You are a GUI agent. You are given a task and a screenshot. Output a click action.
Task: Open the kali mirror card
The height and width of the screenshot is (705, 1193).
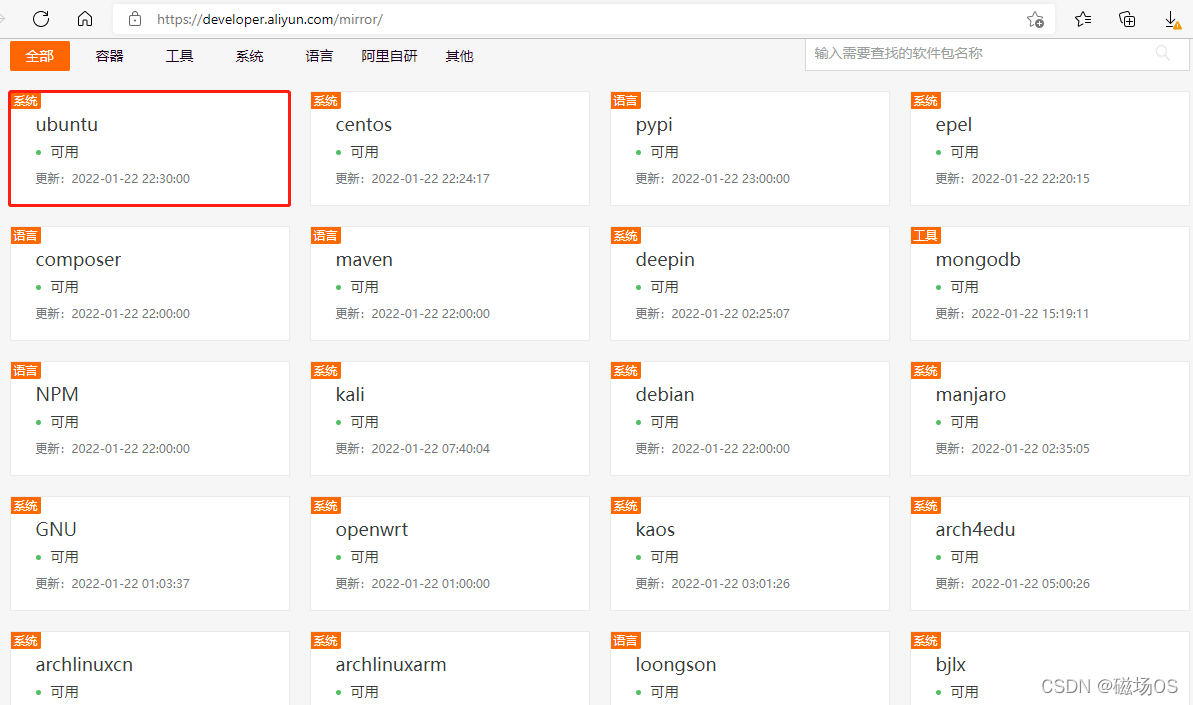point(450,418)
